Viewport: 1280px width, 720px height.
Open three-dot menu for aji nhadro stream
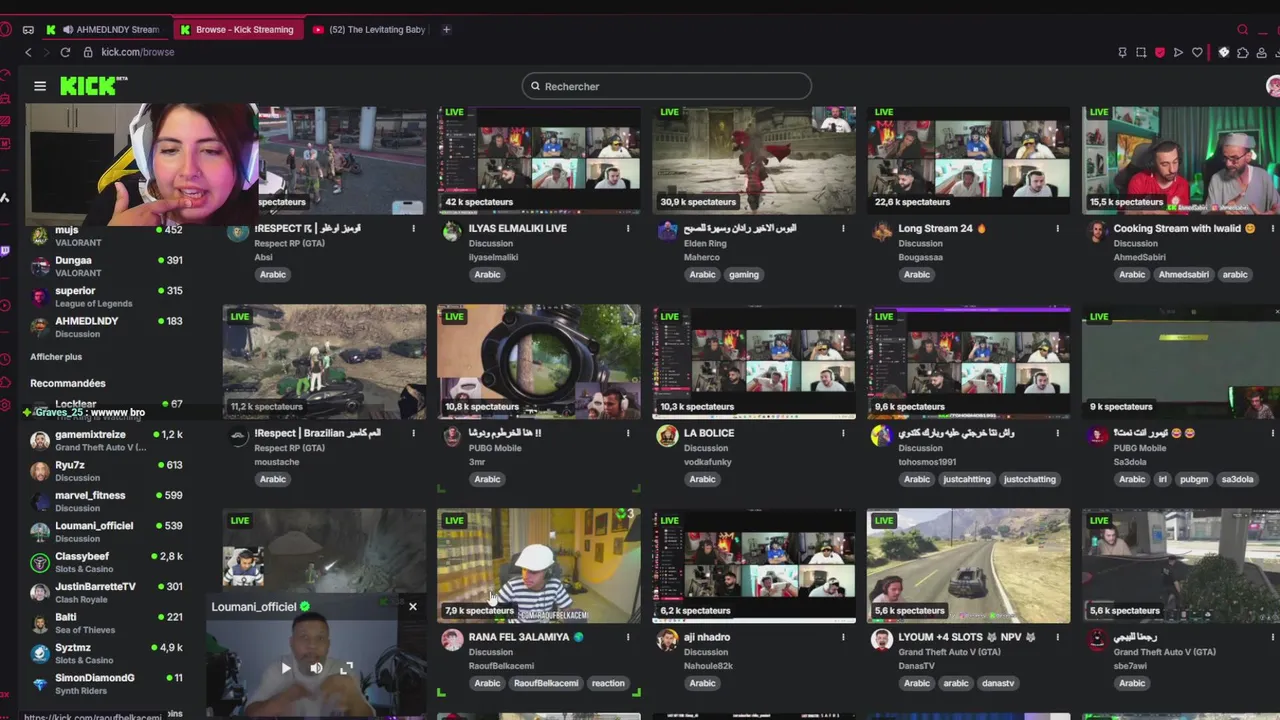pyautogui.click(x=843, y=637)
